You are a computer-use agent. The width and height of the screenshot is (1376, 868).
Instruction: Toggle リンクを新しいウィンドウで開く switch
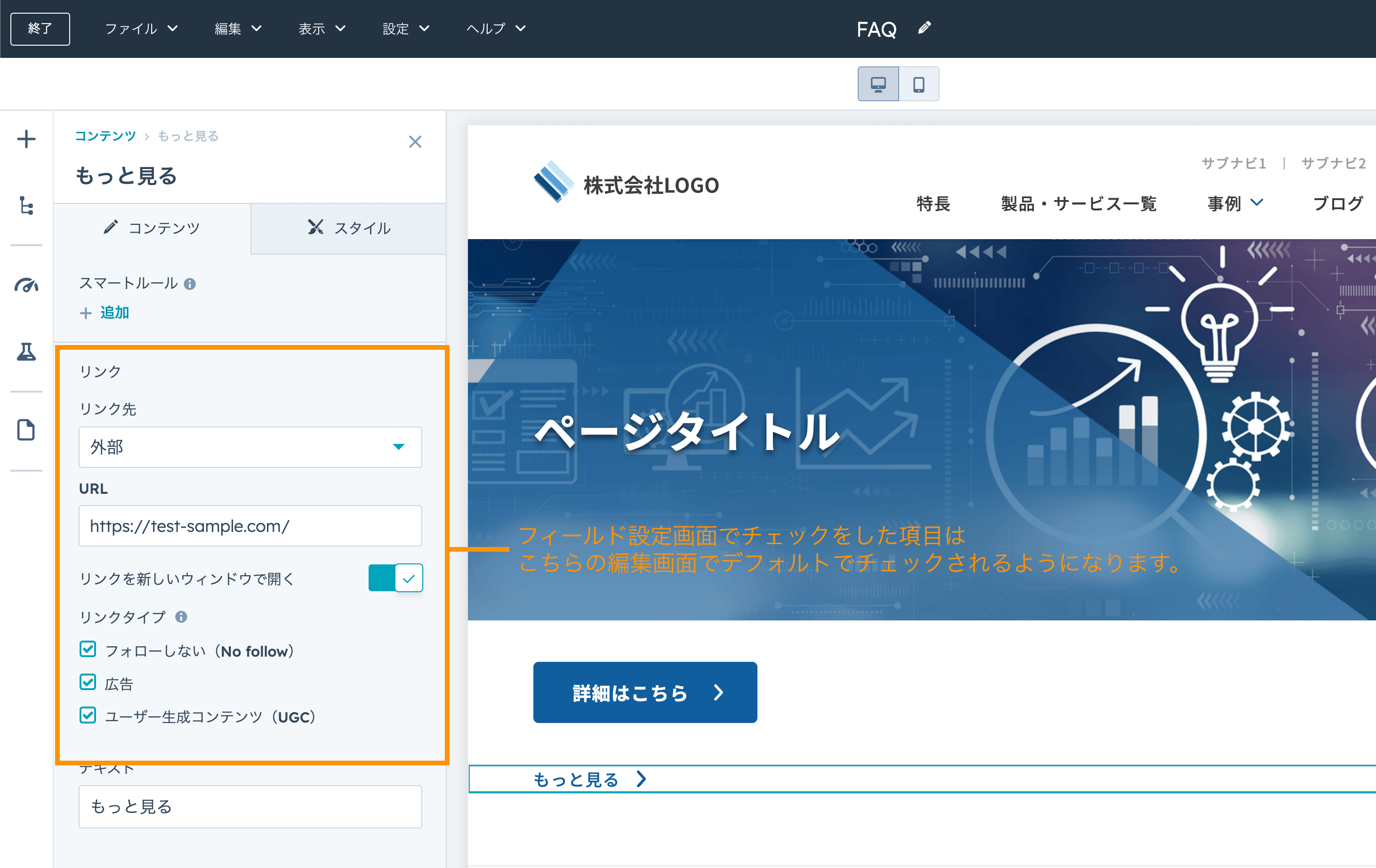395,578
